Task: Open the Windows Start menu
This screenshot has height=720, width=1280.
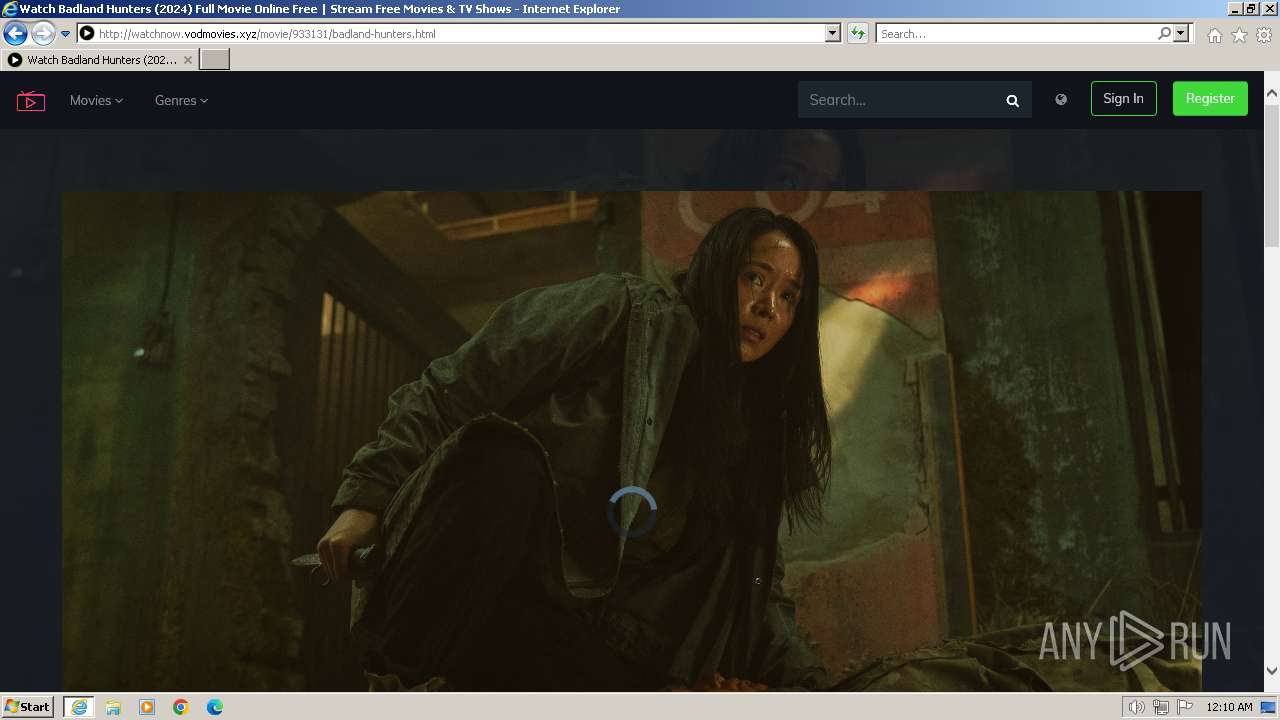Action: coord(28,706)
